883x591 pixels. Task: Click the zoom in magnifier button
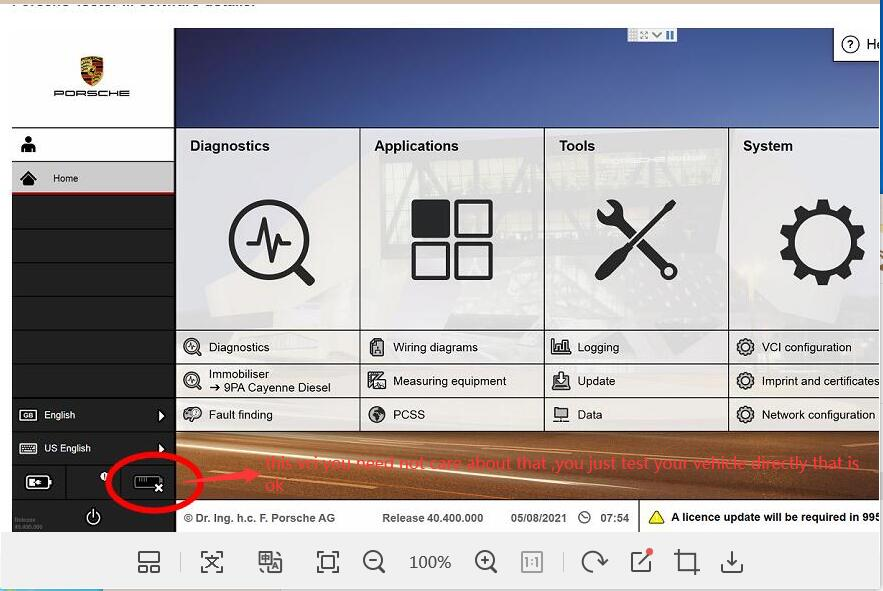(x=486, y=562)
